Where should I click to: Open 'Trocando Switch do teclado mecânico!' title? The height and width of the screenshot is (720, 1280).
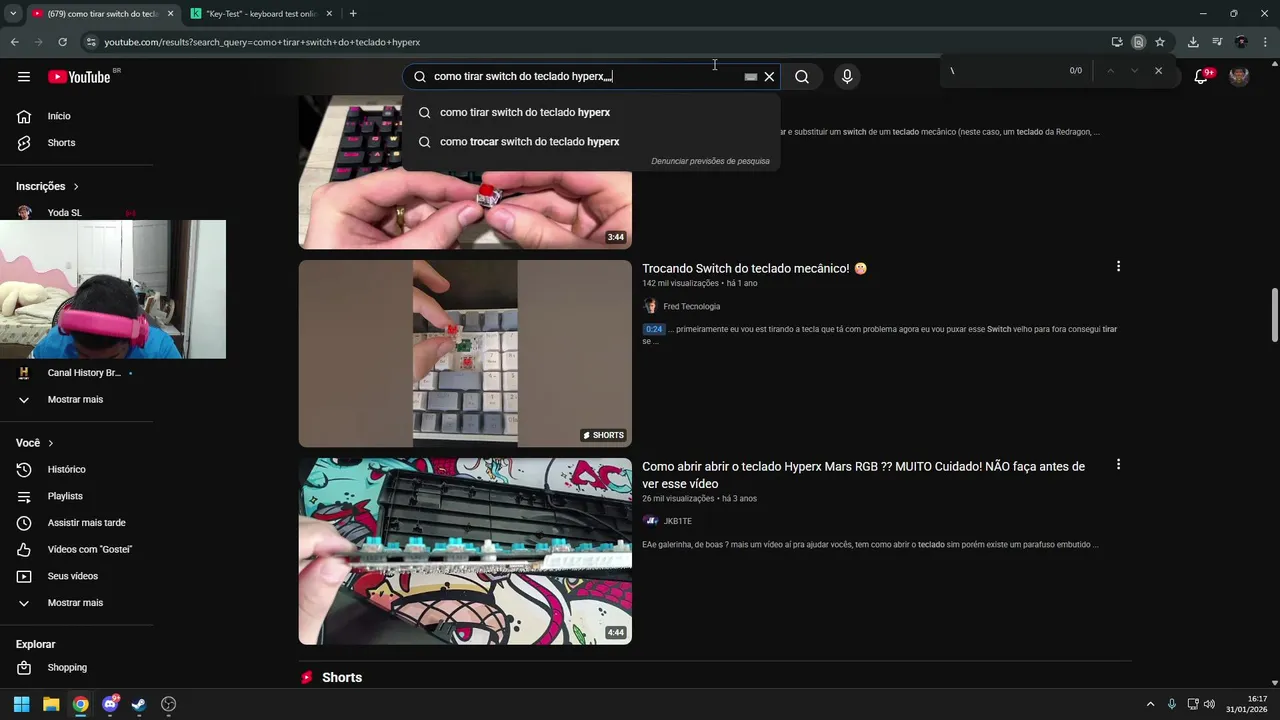[754, 268]
